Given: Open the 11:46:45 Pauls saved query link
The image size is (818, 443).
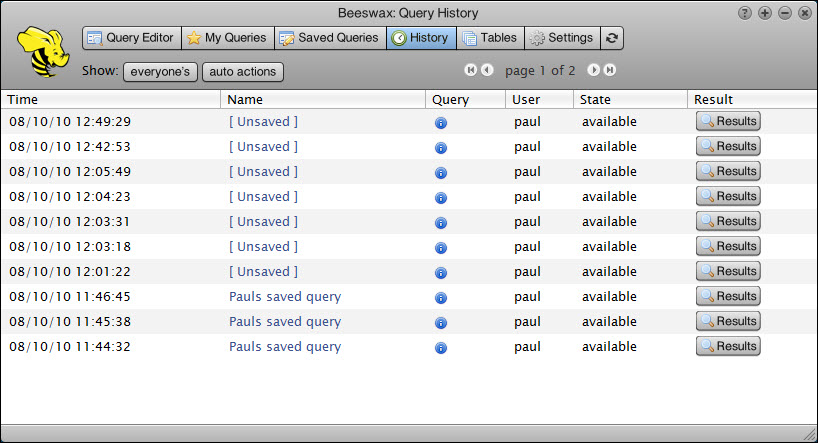Looking at the screenshot, I should point(285,297).
